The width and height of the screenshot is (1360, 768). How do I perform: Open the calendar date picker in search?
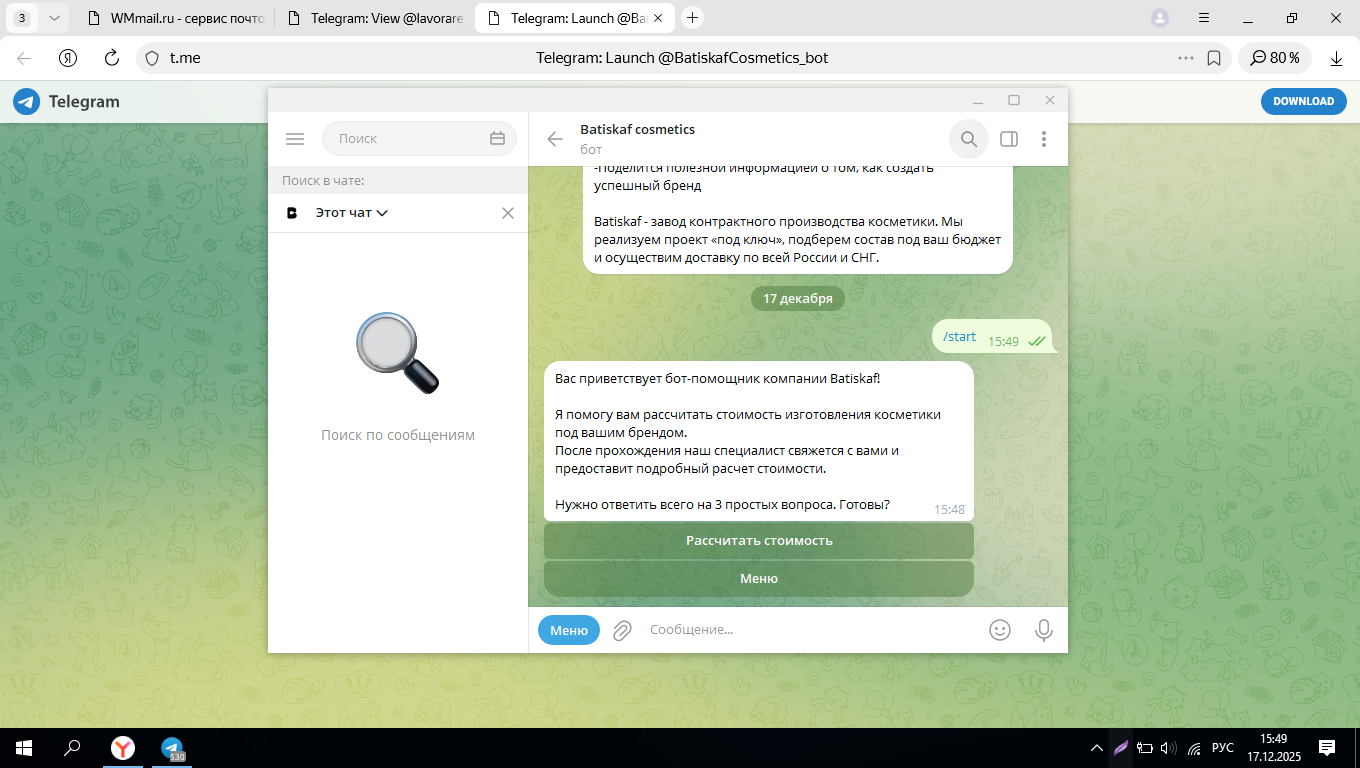497,139
